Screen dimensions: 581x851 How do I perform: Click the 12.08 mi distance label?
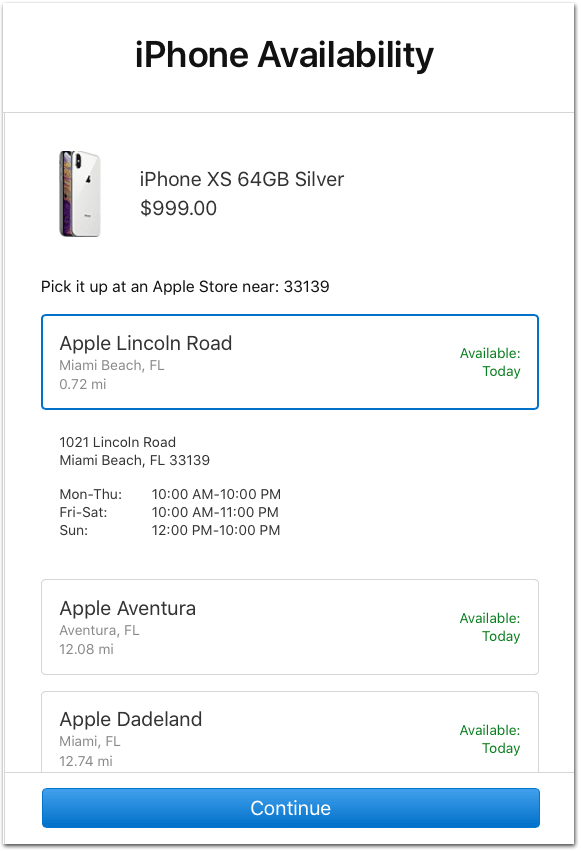[86, 649]
